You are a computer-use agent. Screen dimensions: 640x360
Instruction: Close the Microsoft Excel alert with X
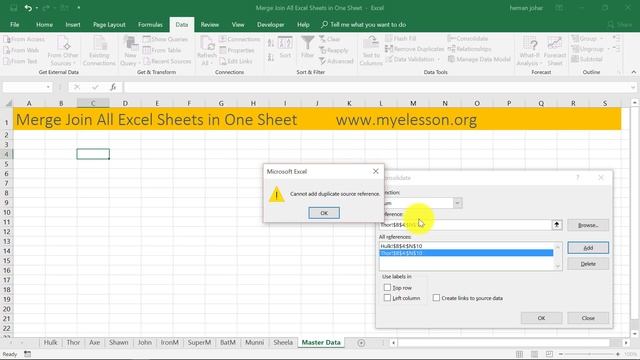tap(376, 171)
